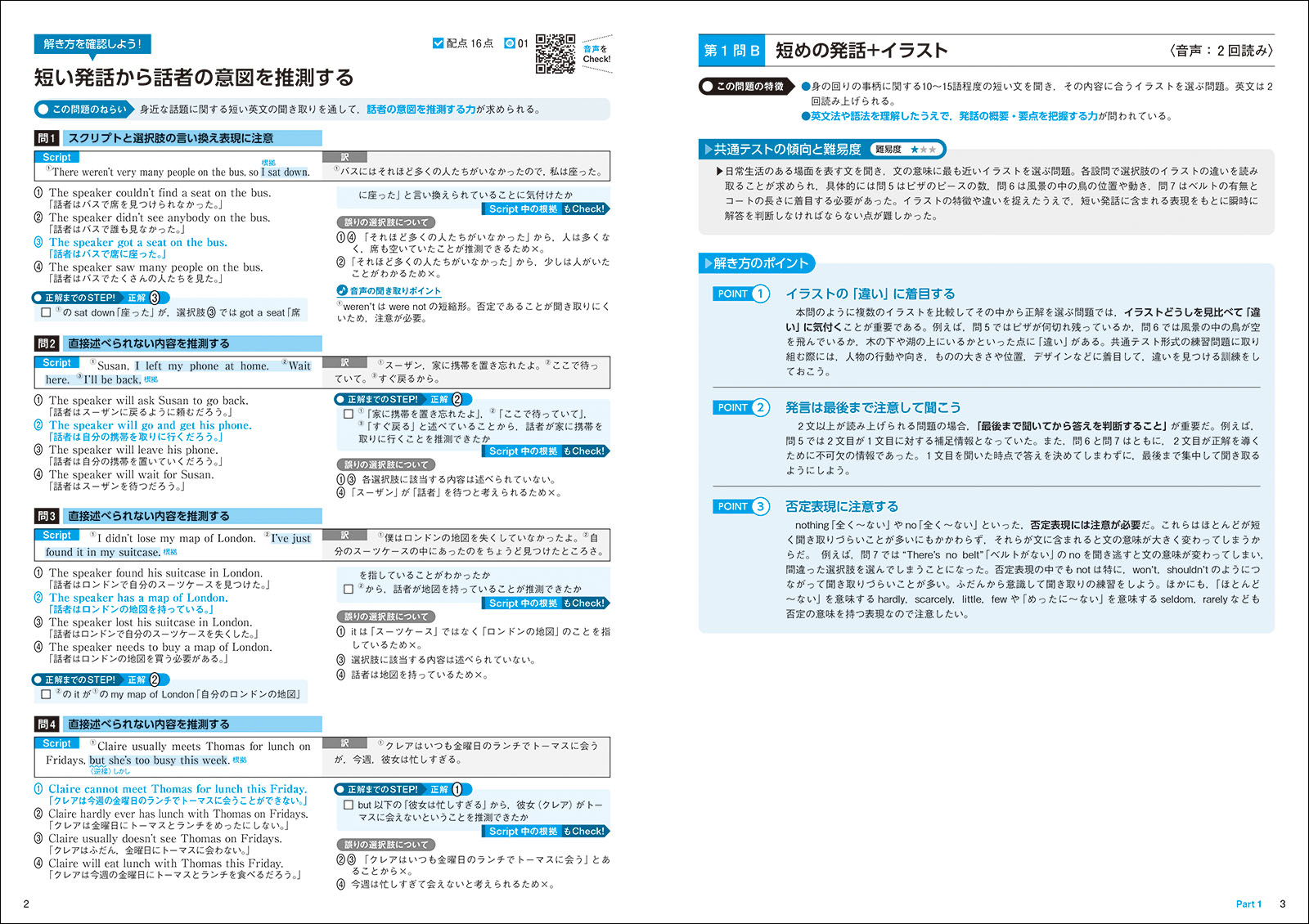
Task: Click the 問3 number badge
Action: tap(47, 516)
